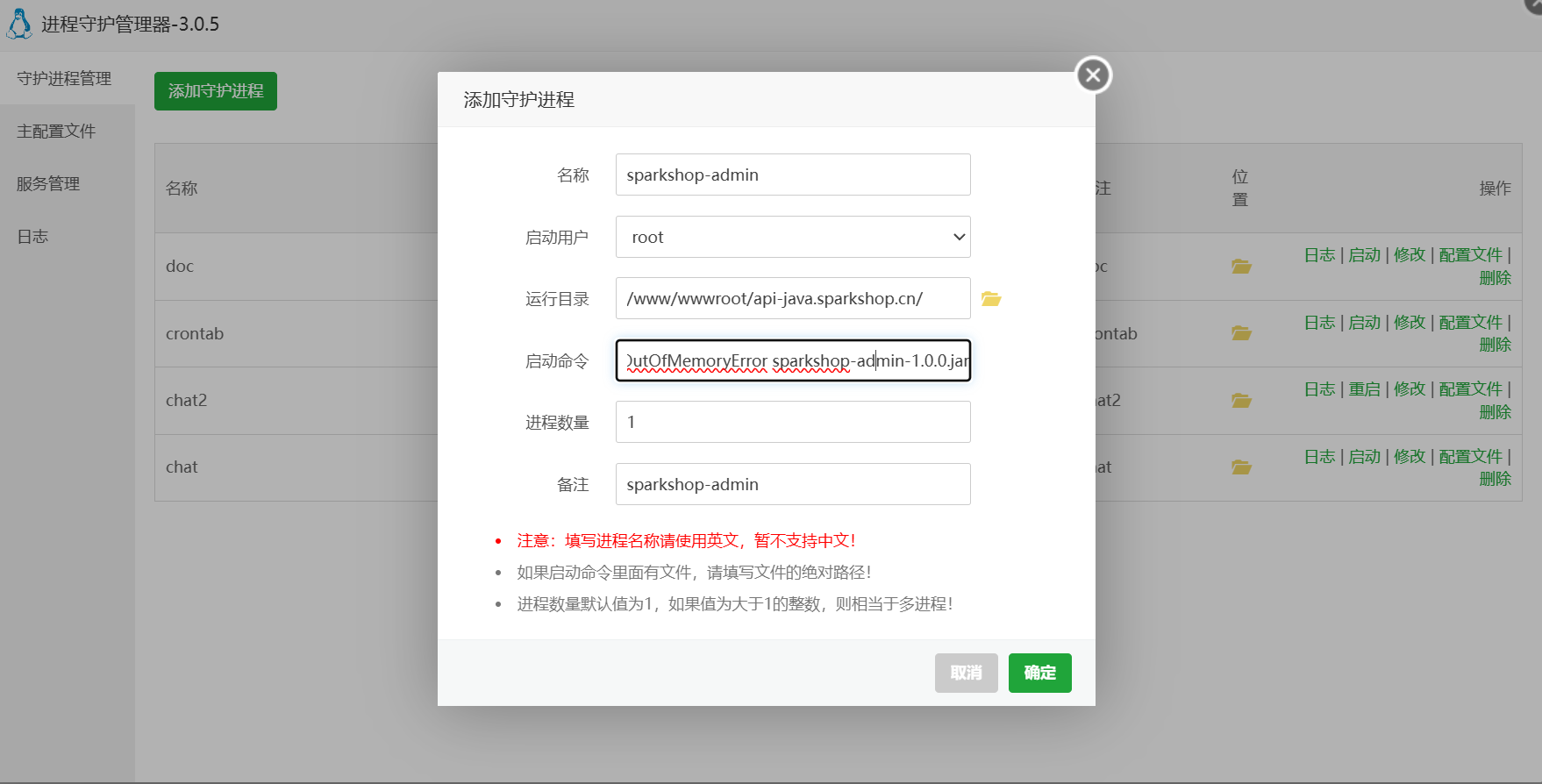Open folder location for crontab row
Screen dimensions: 1542x784
[1241, 333]
